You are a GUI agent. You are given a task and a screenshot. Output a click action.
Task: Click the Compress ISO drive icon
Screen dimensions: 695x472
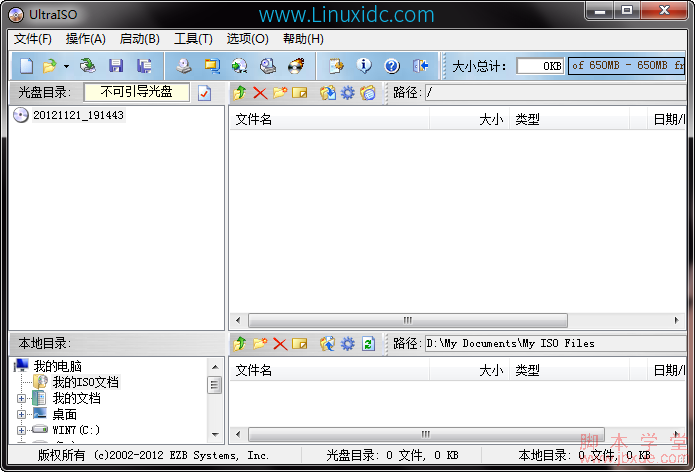coord(268,66)
